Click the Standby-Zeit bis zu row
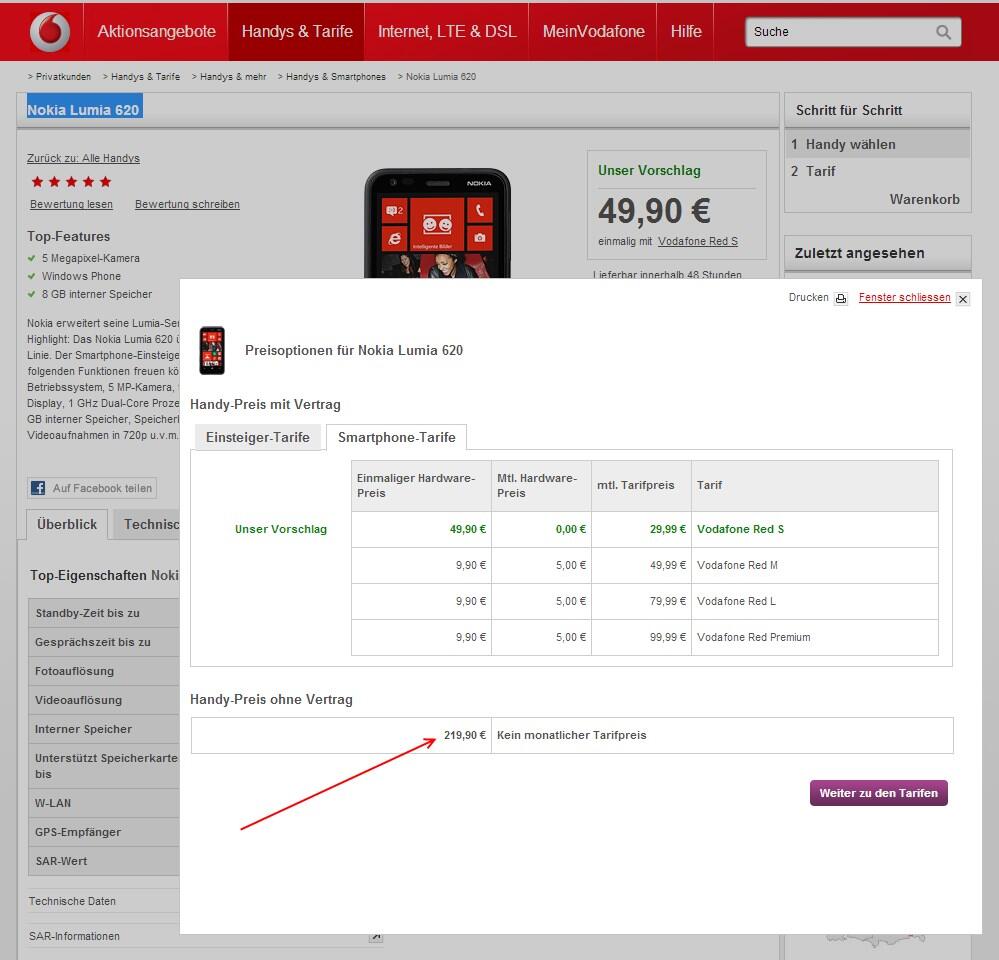 (104, 613)
